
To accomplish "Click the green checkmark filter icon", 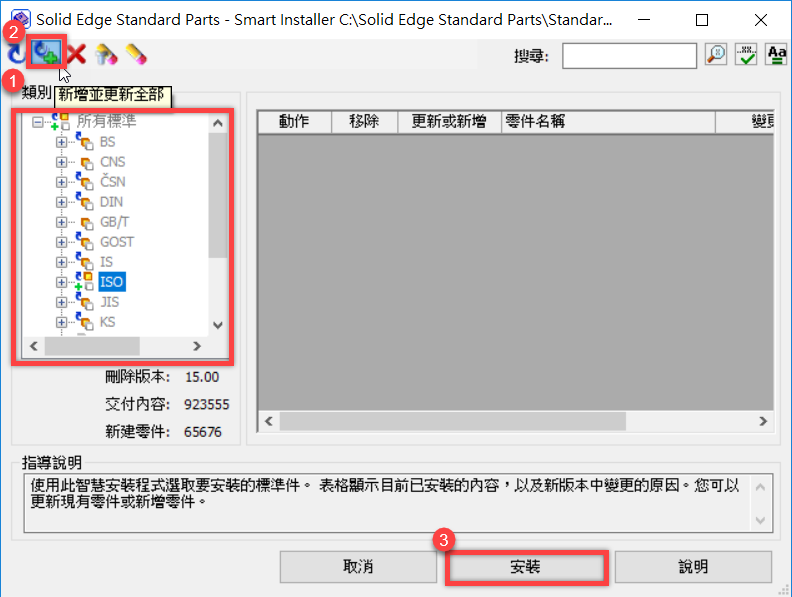I will (746, 55).
